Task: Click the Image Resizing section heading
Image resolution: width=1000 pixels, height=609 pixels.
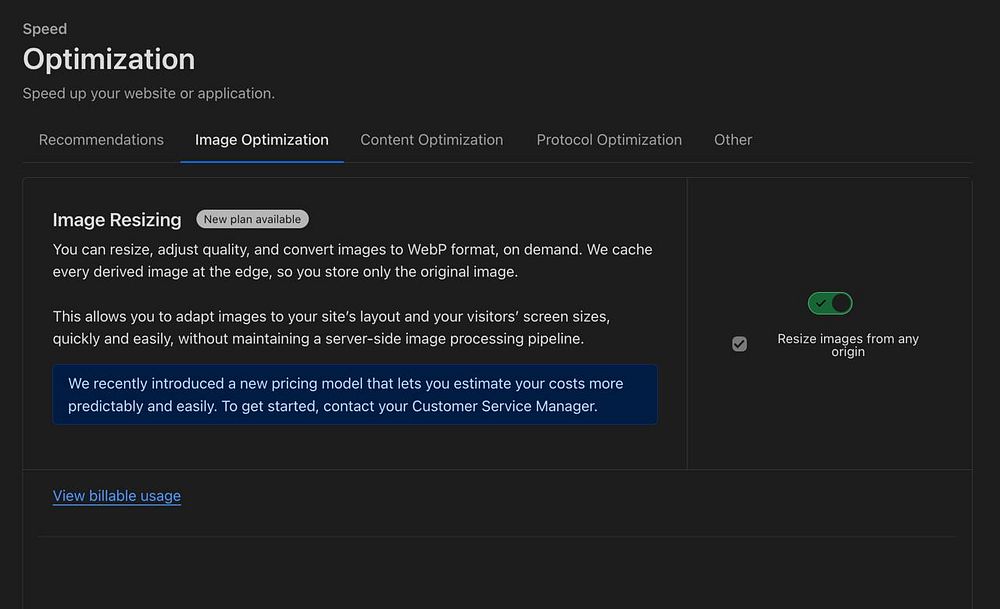Action: [x=117, y=220]
